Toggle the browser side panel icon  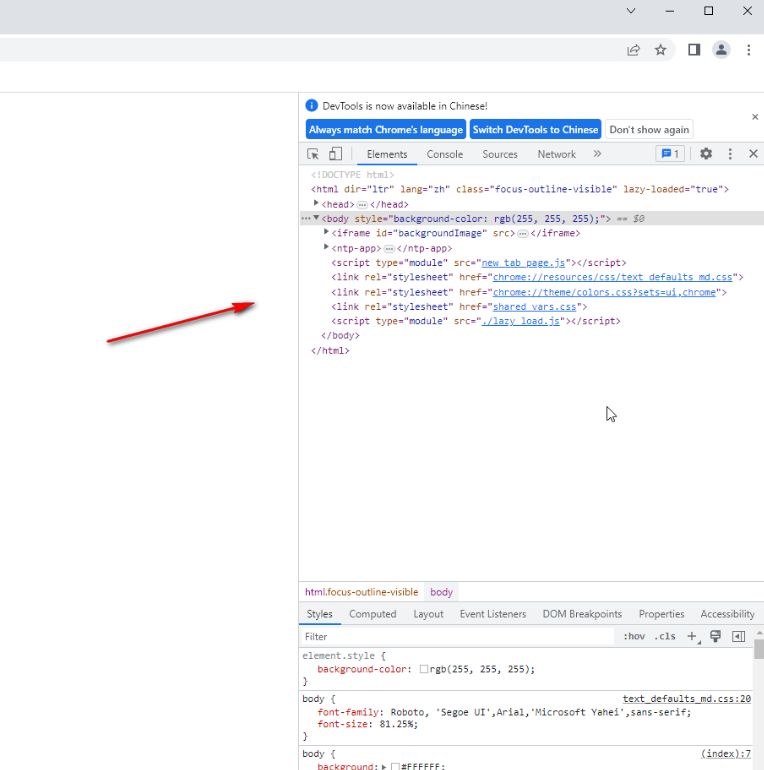click(694, 50)
